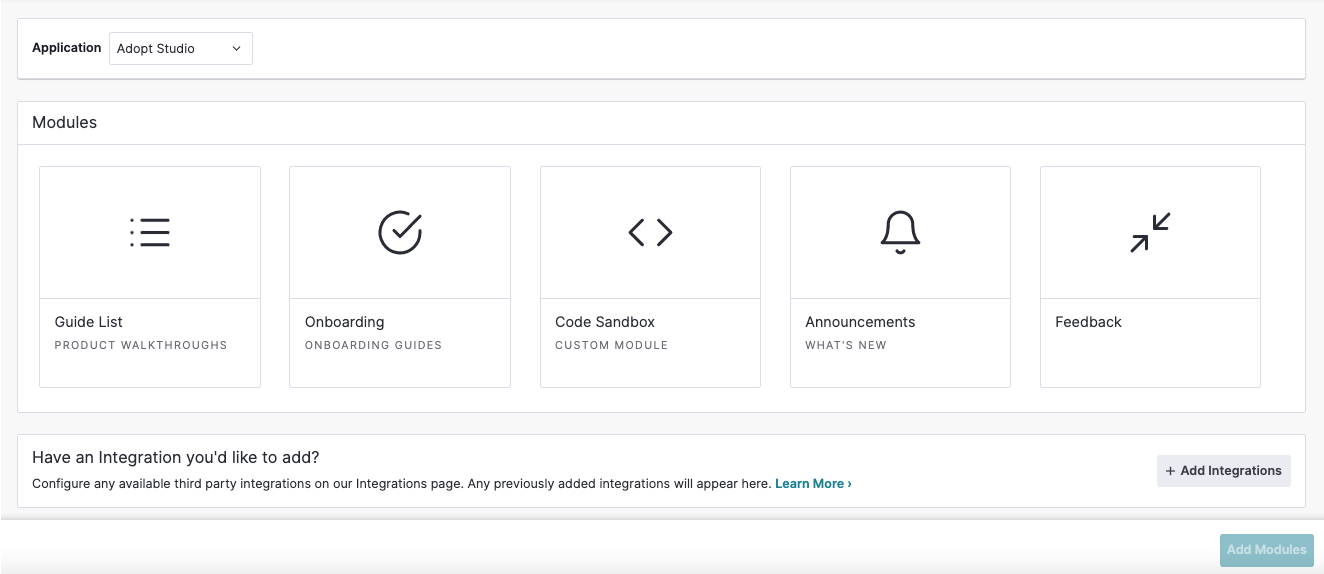Viewport: 1324px width, 574px height.
Task: Click the CUSTOM MODULE subtitle
Action: point(611,345)
